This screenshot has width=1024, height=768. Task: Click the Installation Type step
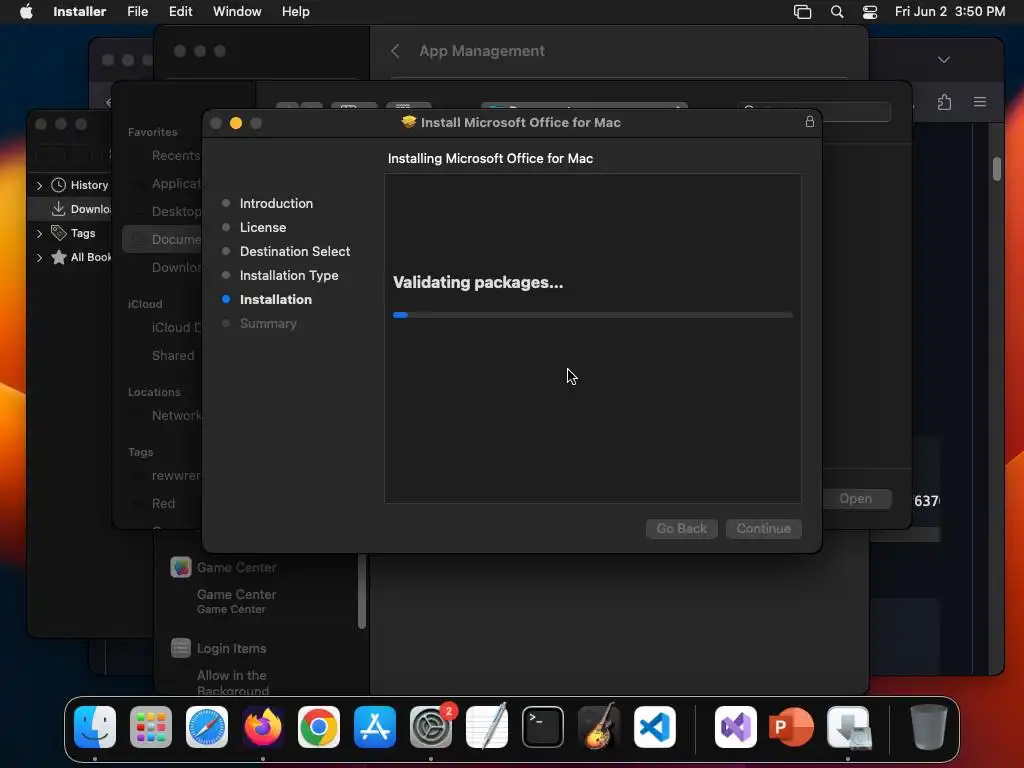coord(289,276)
